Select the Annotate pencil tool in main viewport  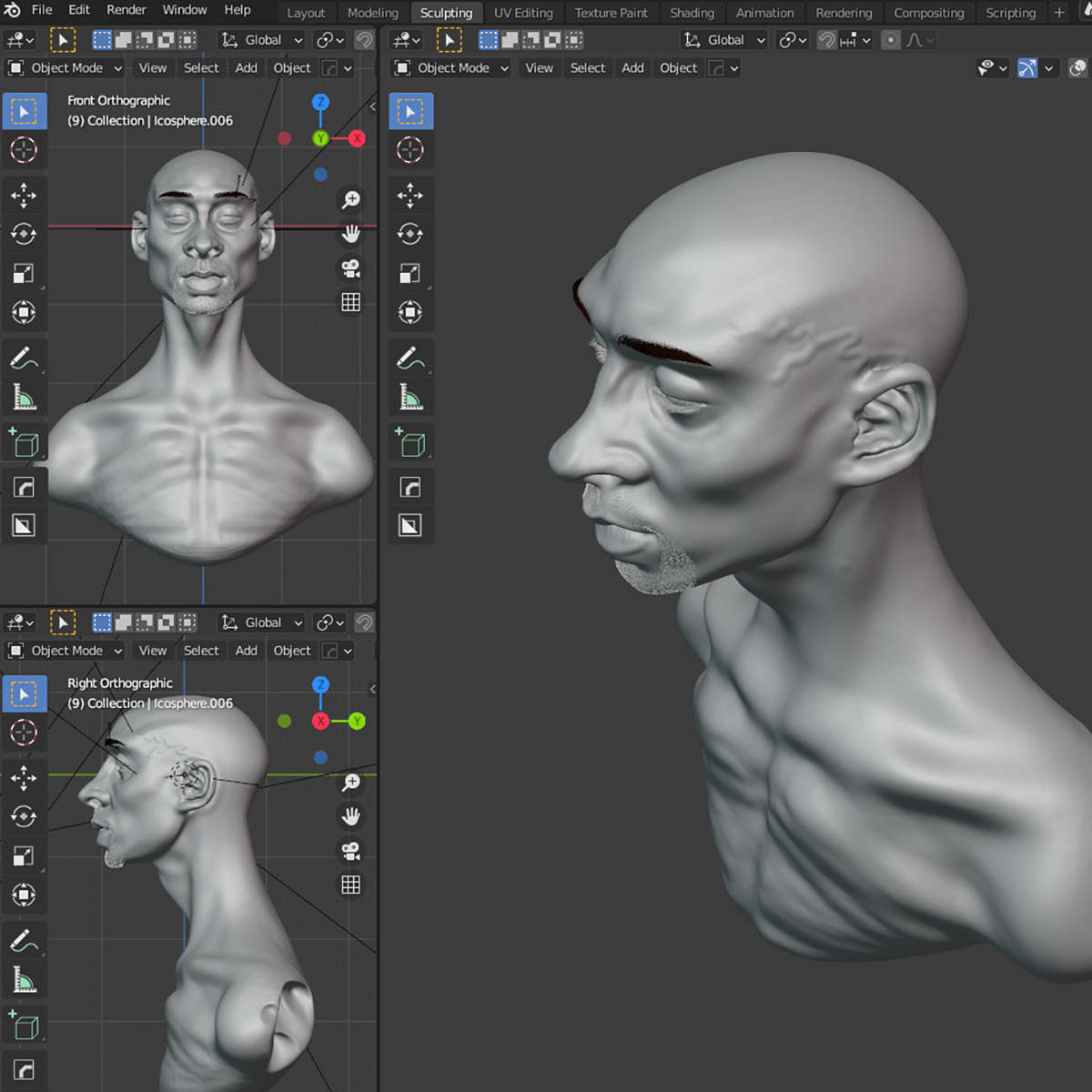[410, 359]
